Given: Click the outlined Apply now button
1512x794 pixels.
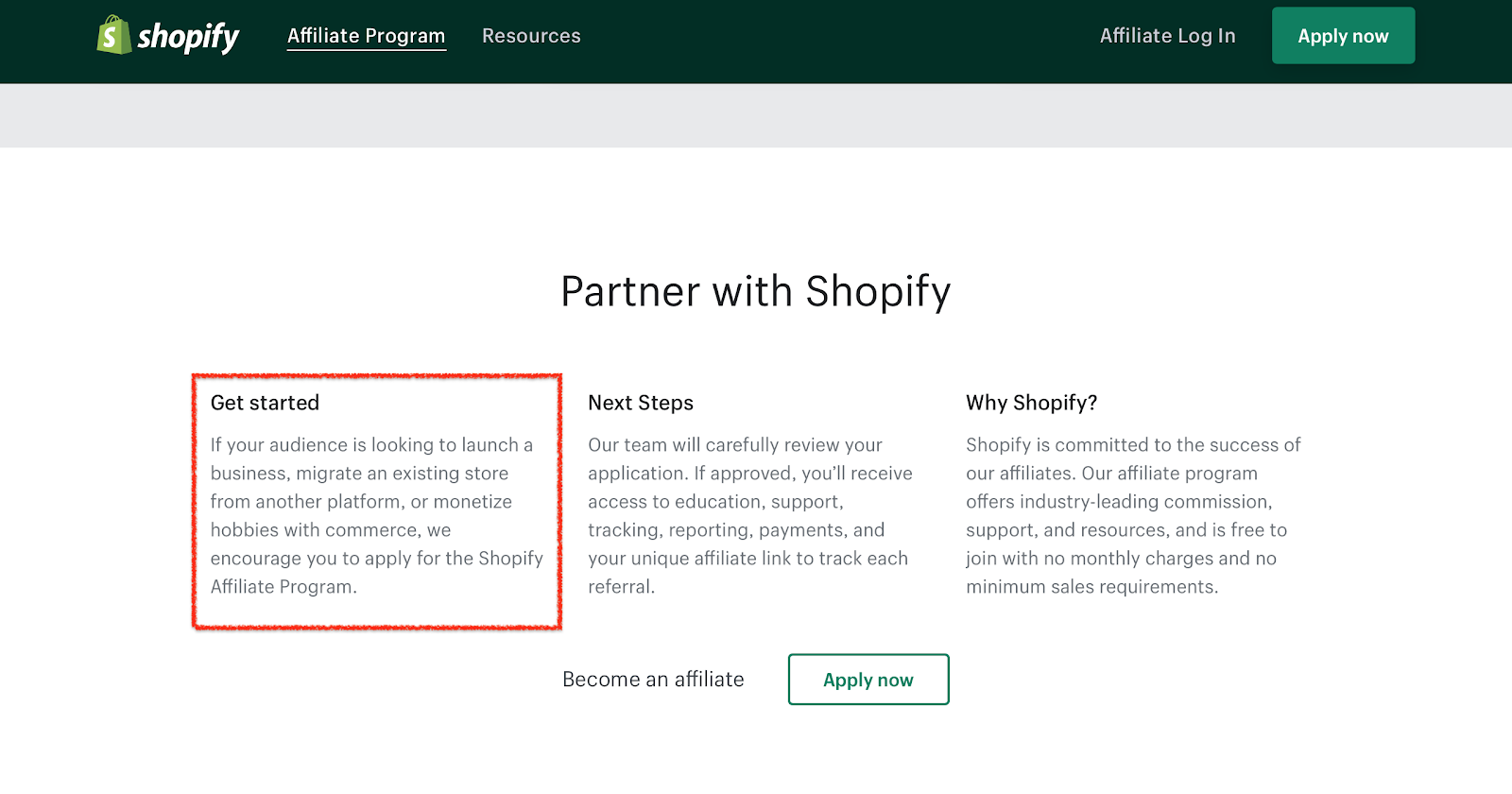Looking at the screenshot, I should [868, 680].
